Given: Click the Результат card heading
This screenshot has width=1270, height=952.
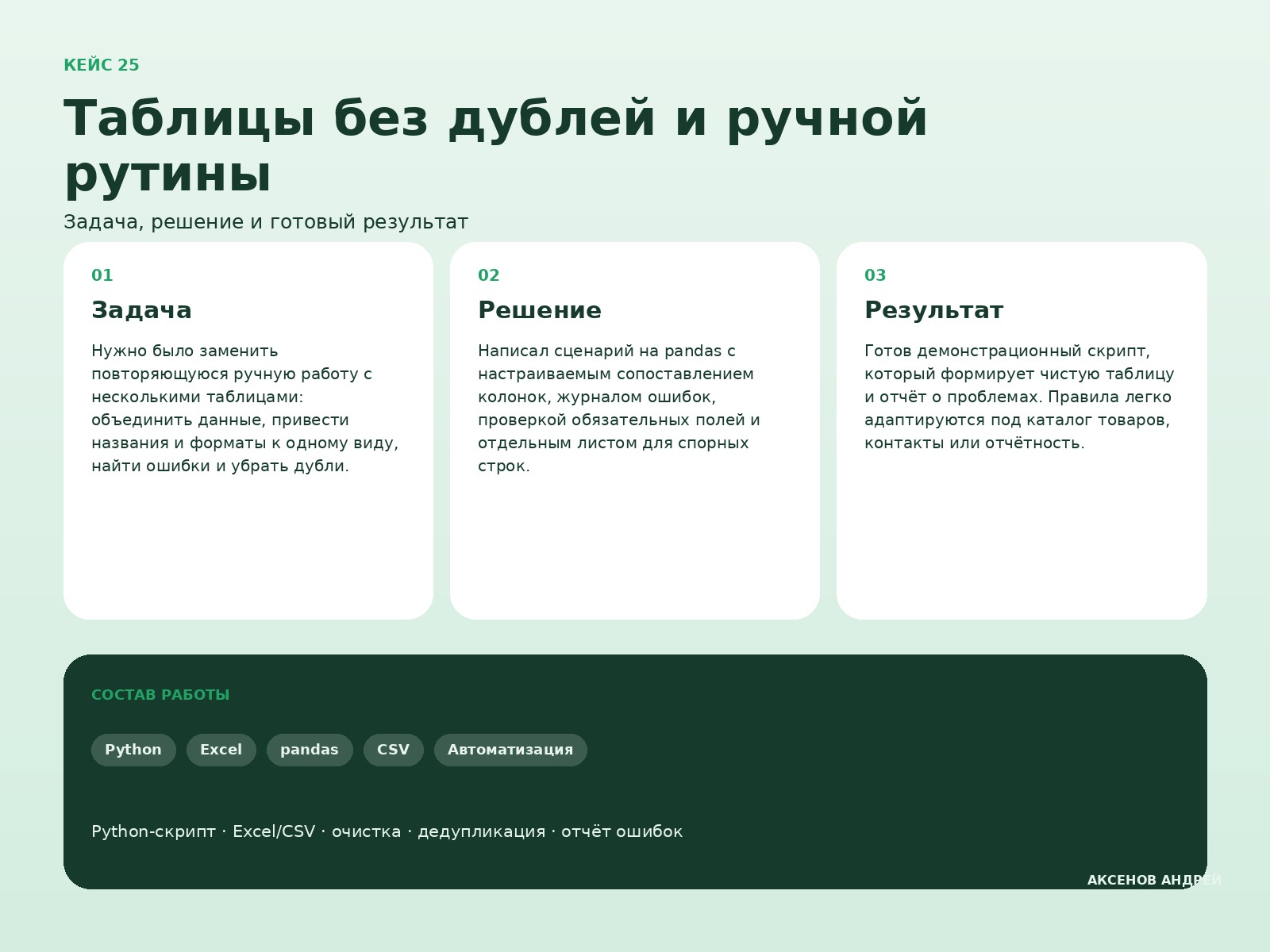Looking at the screenshot, I should click(x=934, y=310).
